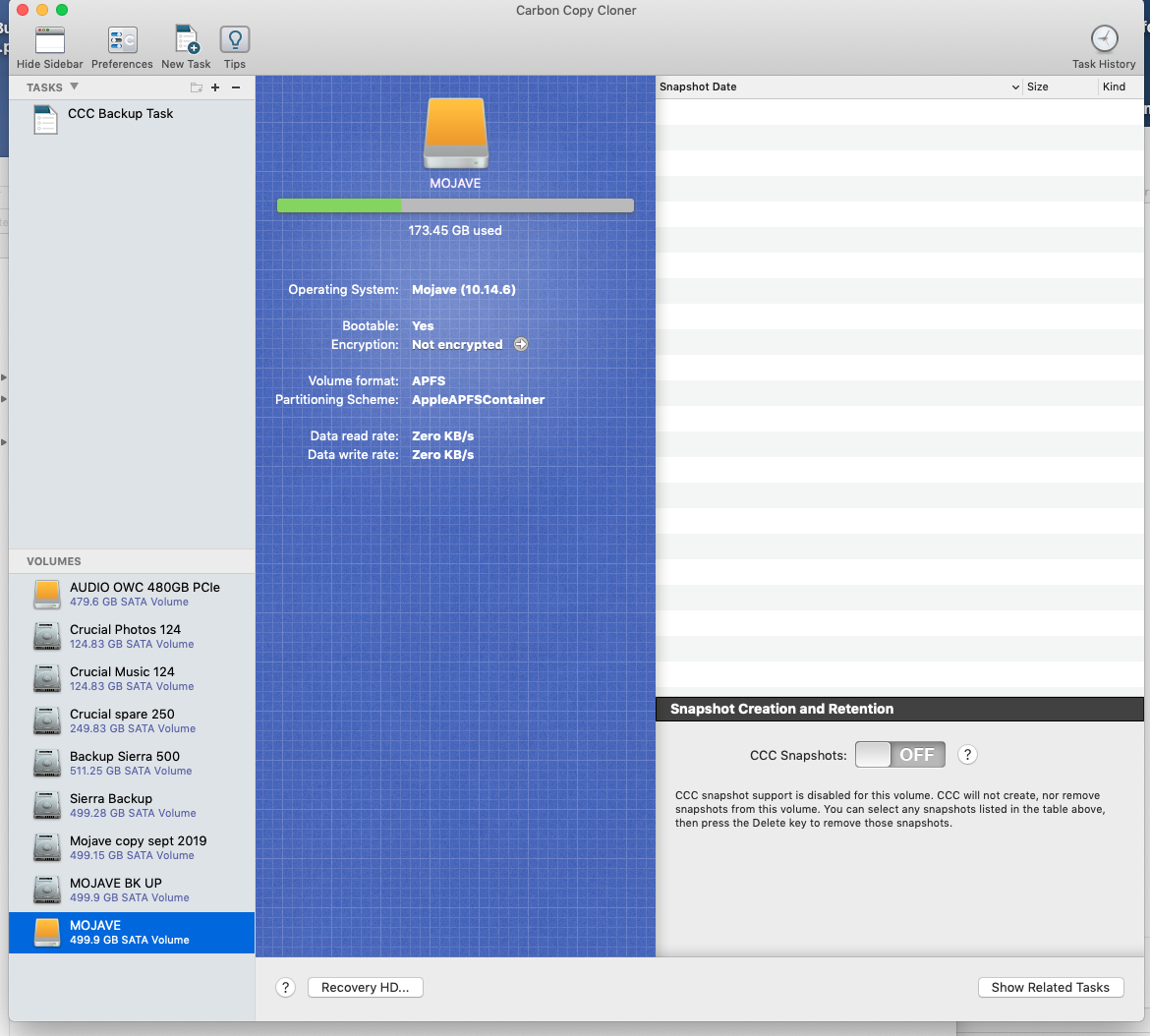Image resolution: width=1150 pixels, height=1036 pixels.
Task: Click the AUDIO OWC 480GB PCIe drive icon
Action: coord(47,595)
